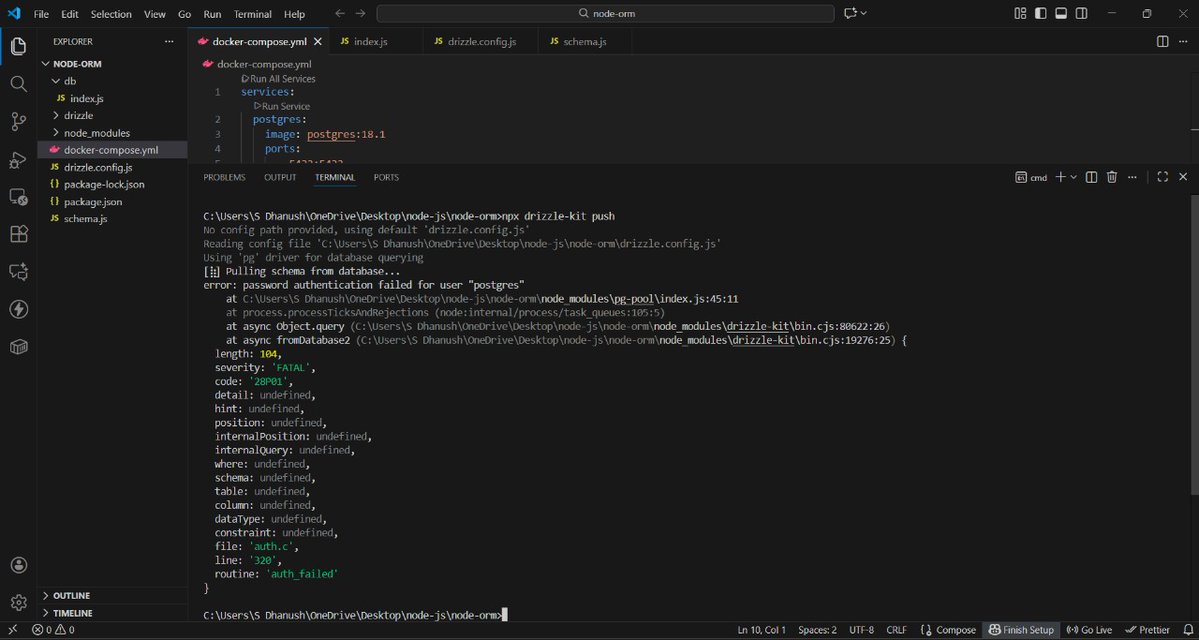This screenshot has height=640, width=1199.
Task: Open Remote Explorer view icon
Action: (18, 197)
